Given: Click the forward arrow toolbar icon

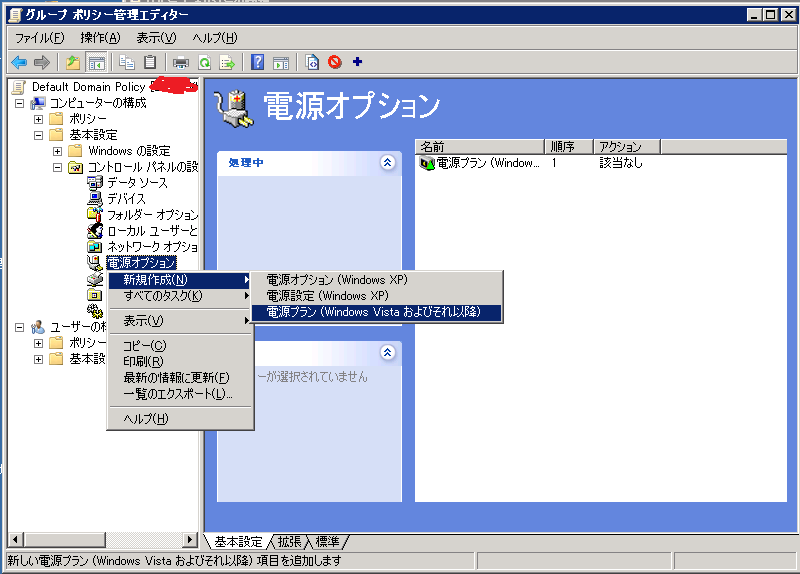Looking at the screenshot, I should (42, 62).
